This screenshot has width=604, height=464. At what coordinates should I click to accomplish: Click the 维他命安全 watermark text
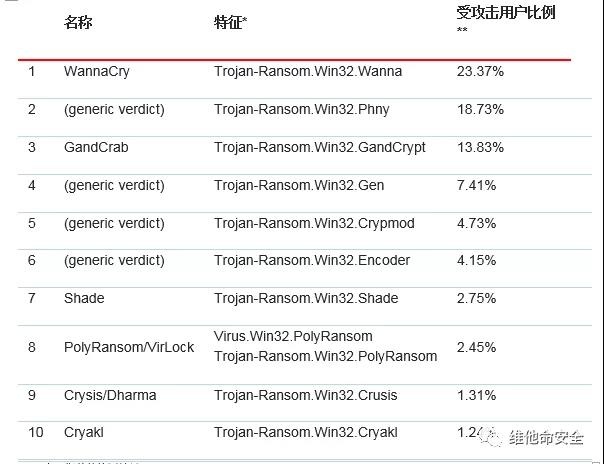pos(551,438)
